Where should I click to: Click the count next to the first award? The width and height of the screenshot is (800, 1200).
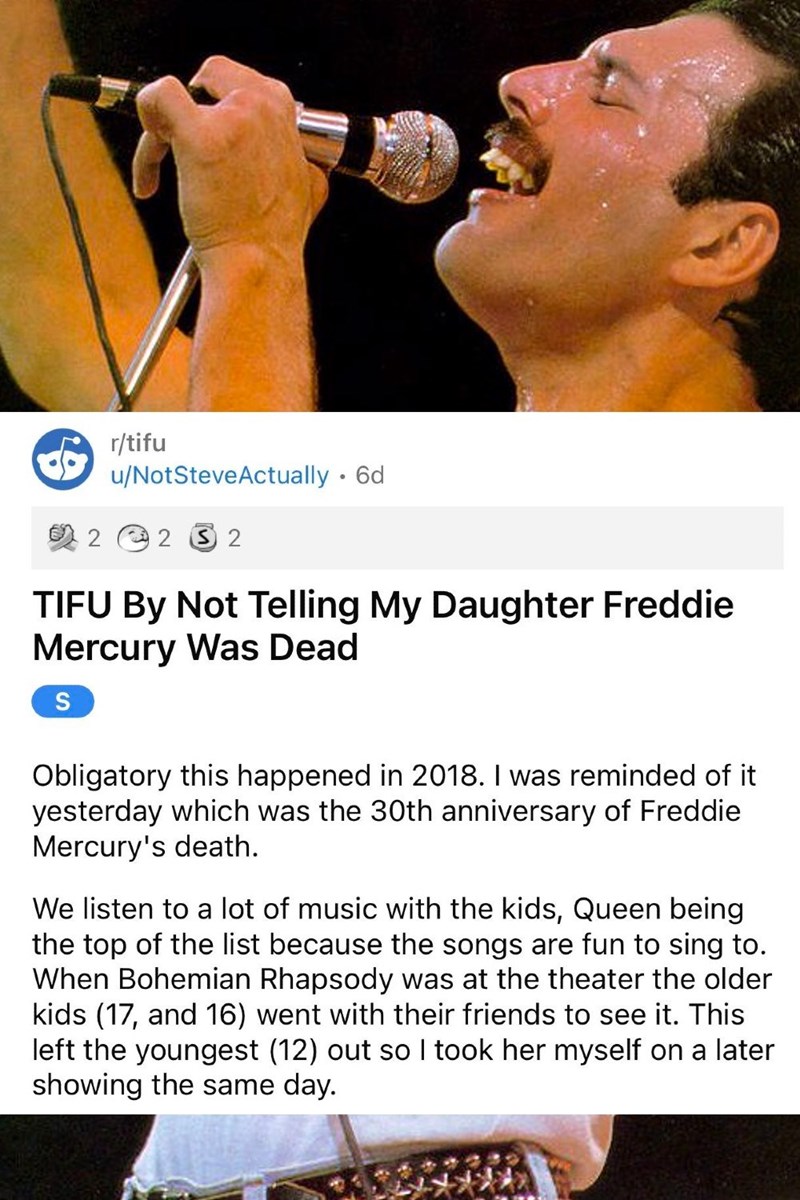[x=95, y=540]
